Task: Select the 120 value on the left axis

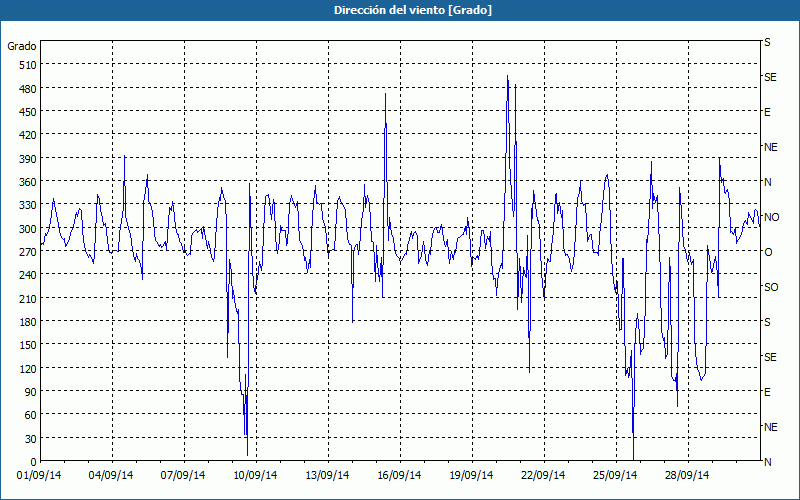Action: point(28,368)
